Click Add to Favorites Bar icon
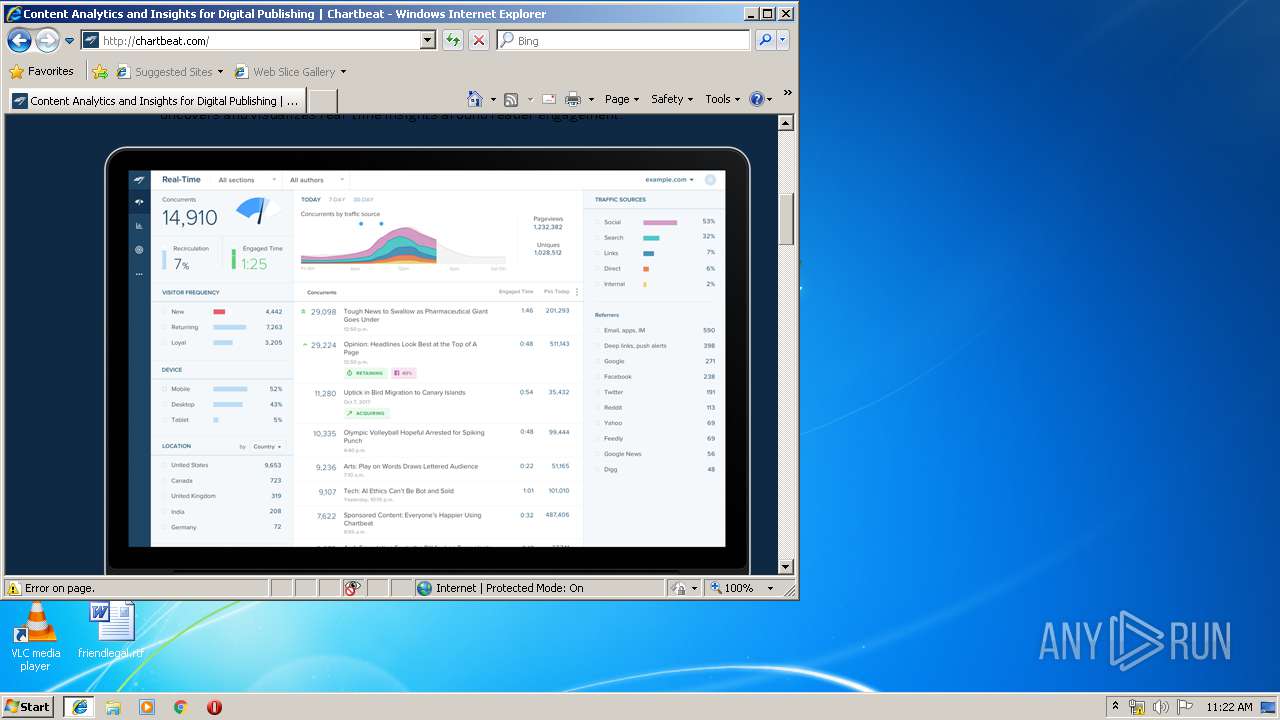The height and width of the screenshot is (720, 1280). point(100,72)
